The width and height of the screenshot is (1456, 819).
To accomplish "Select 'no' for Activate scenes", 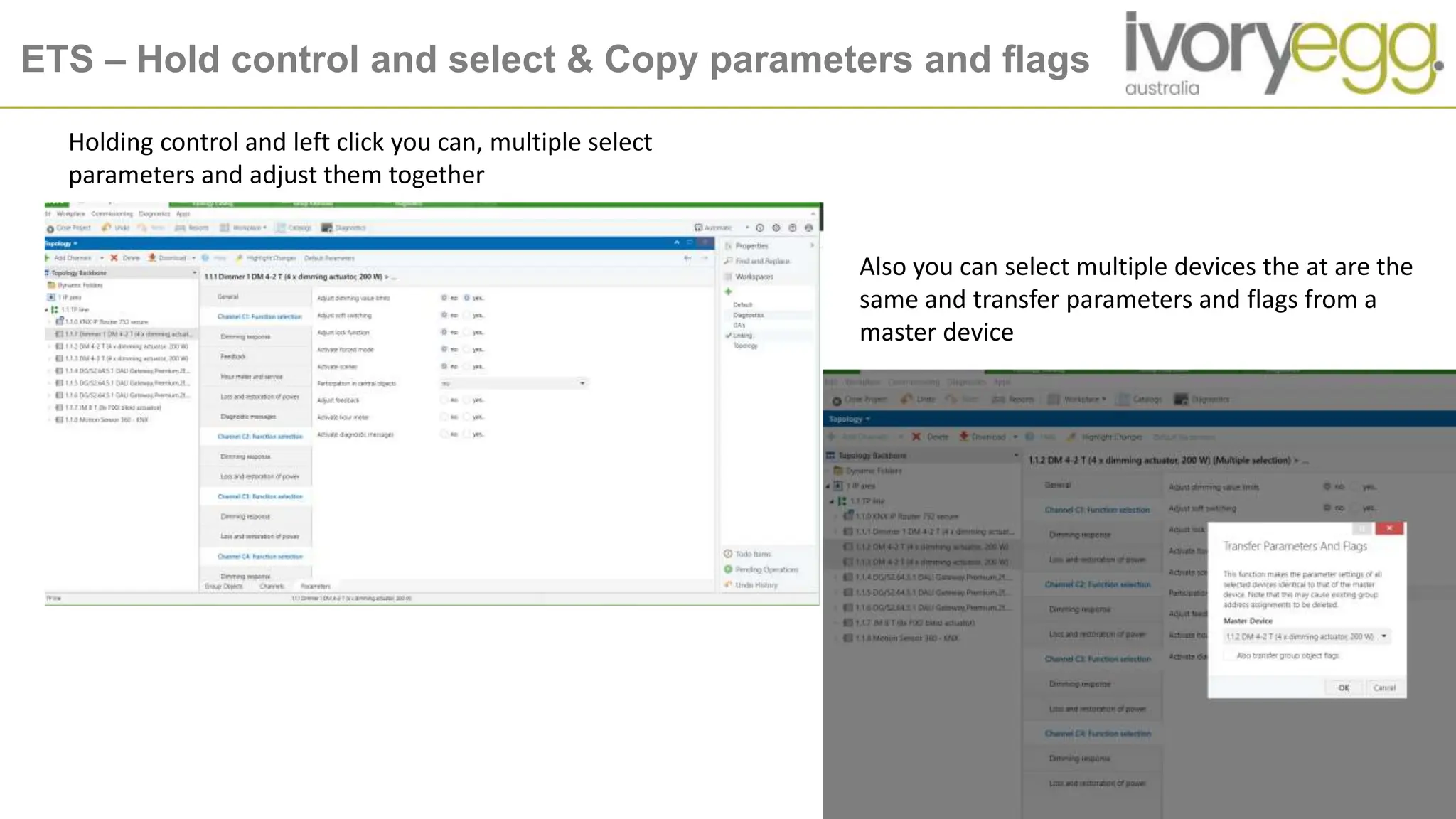I will tap(444, 366).
